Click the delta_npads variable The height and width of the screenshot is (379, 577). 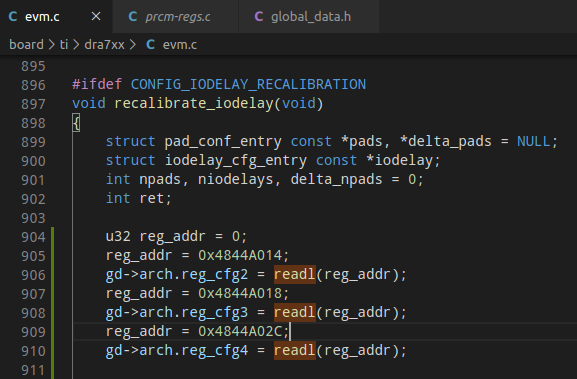(x=336, y=180)
